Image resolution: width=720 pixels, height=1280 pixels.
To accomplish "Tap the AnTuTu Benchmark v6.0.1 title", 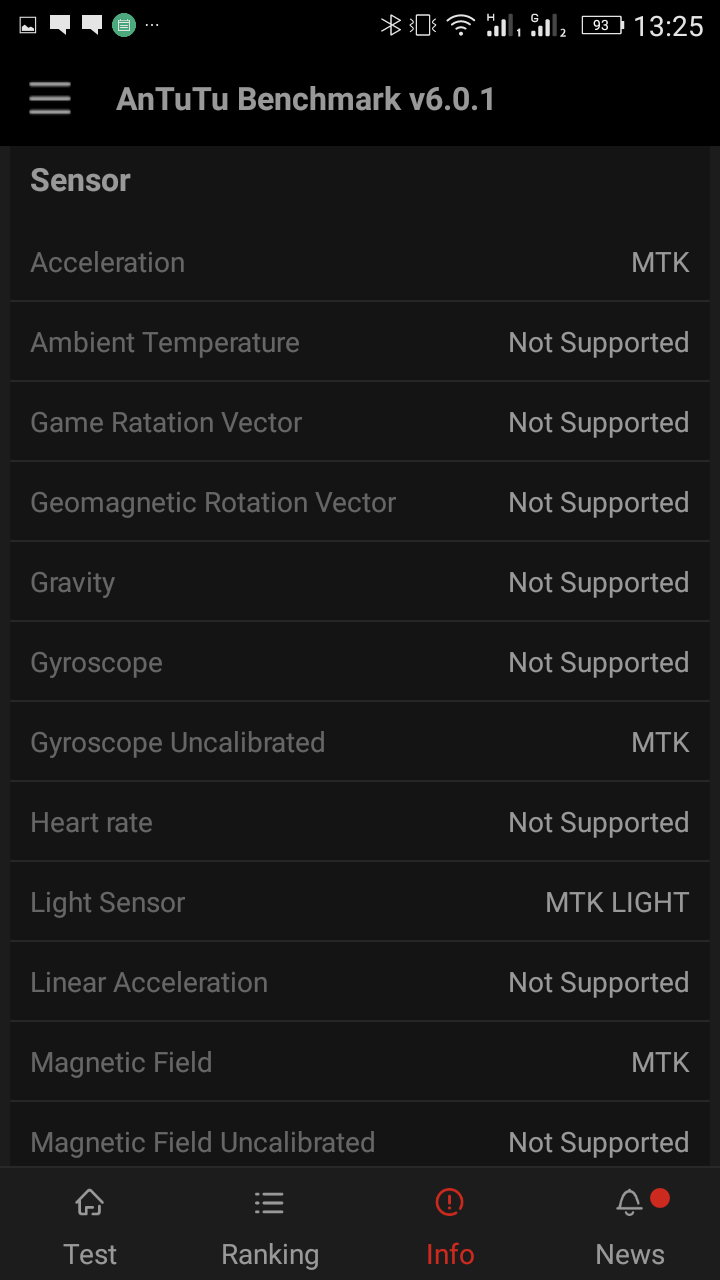I will click(x=305, y=99).
